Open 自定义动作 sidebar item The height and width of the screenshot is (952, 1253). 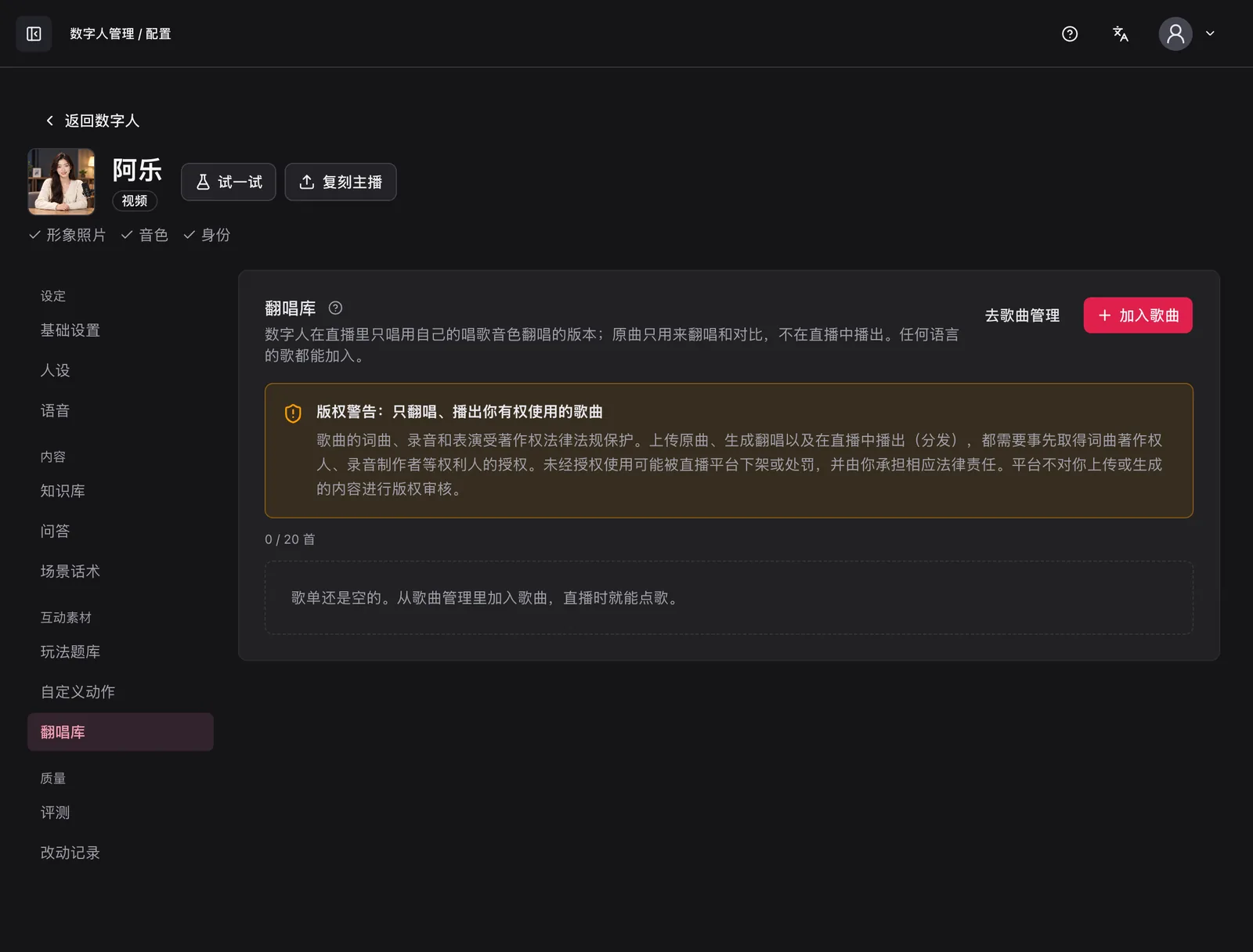(121, 692)
